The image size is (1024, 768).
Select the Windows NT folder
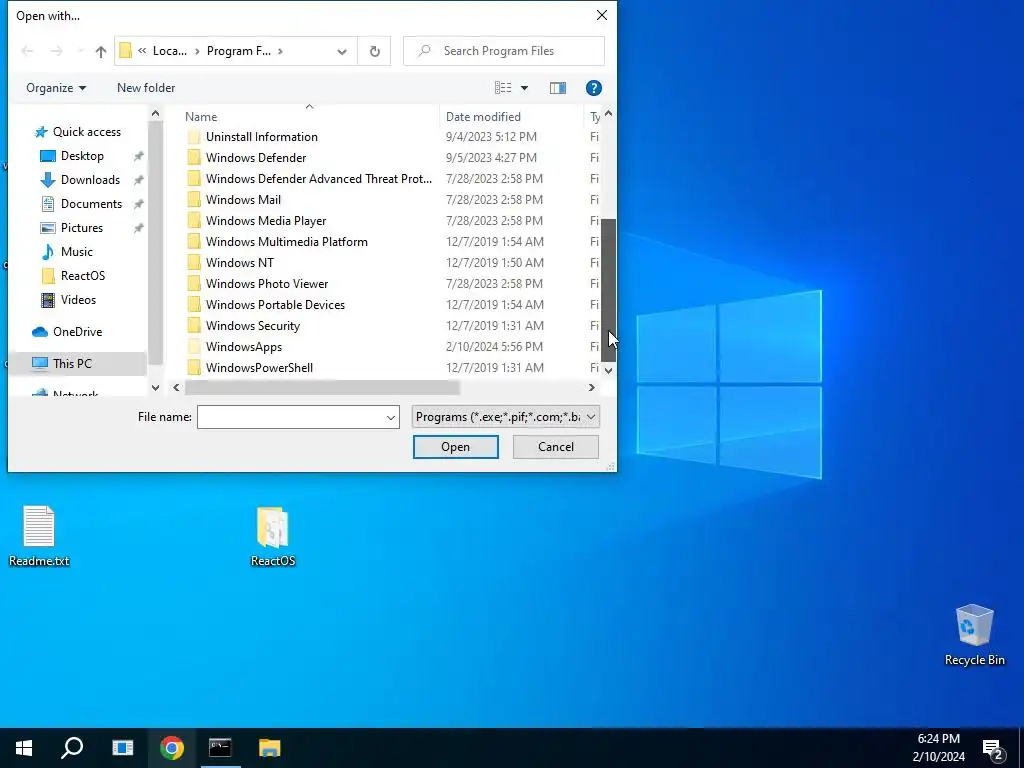point(240,263)
